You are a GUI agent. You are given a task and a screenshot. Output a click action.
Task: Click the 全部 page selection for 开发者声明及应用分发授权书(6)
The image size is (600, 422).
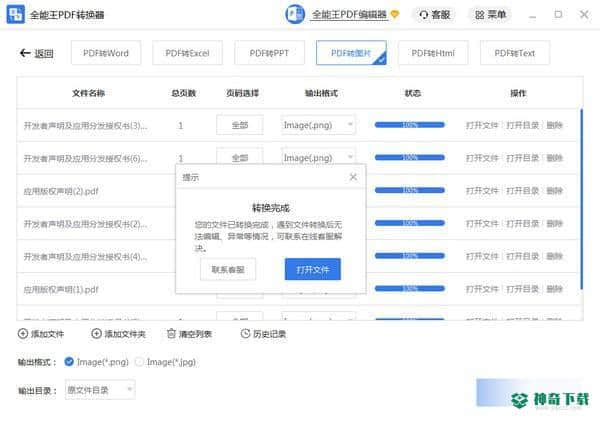click(x=240, y=157)
